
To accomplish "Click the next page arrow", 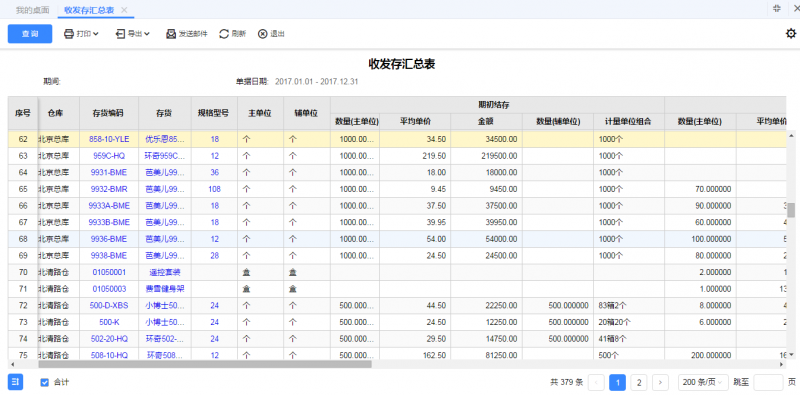I will click(x=661, y=382).
